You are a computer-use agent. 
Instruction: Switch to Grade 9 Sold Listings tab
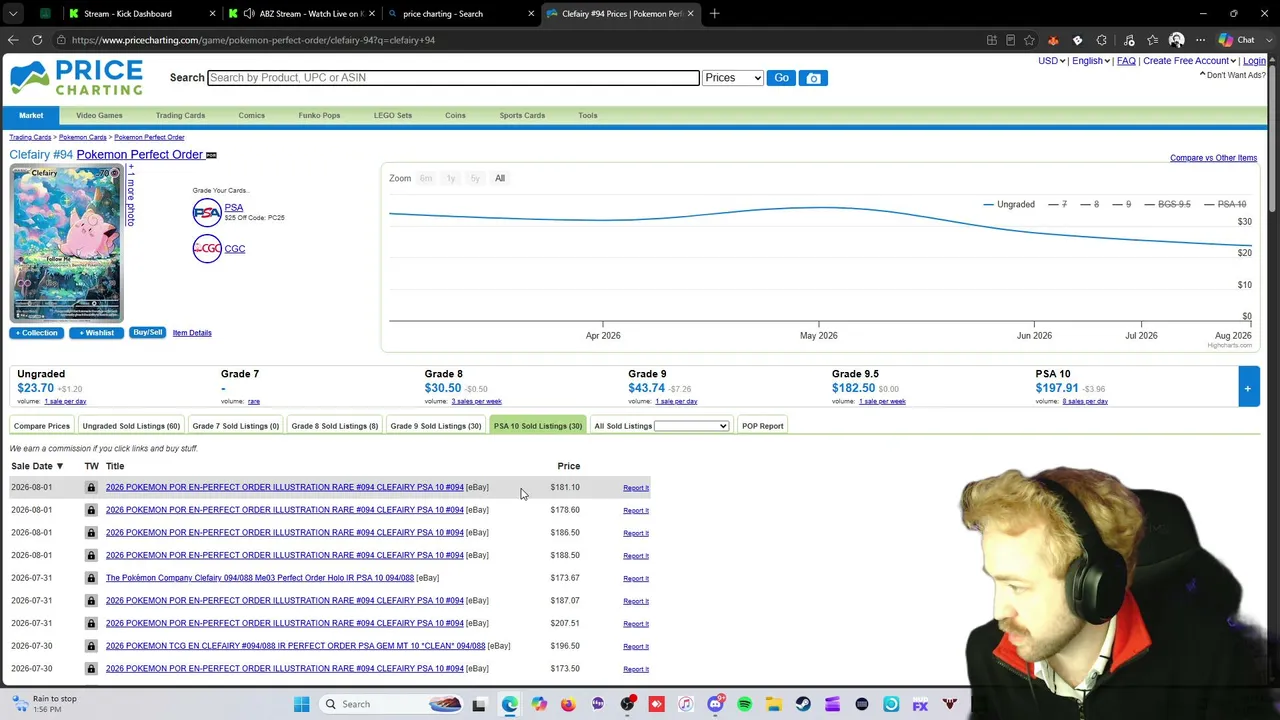click(x=436, y=426)
